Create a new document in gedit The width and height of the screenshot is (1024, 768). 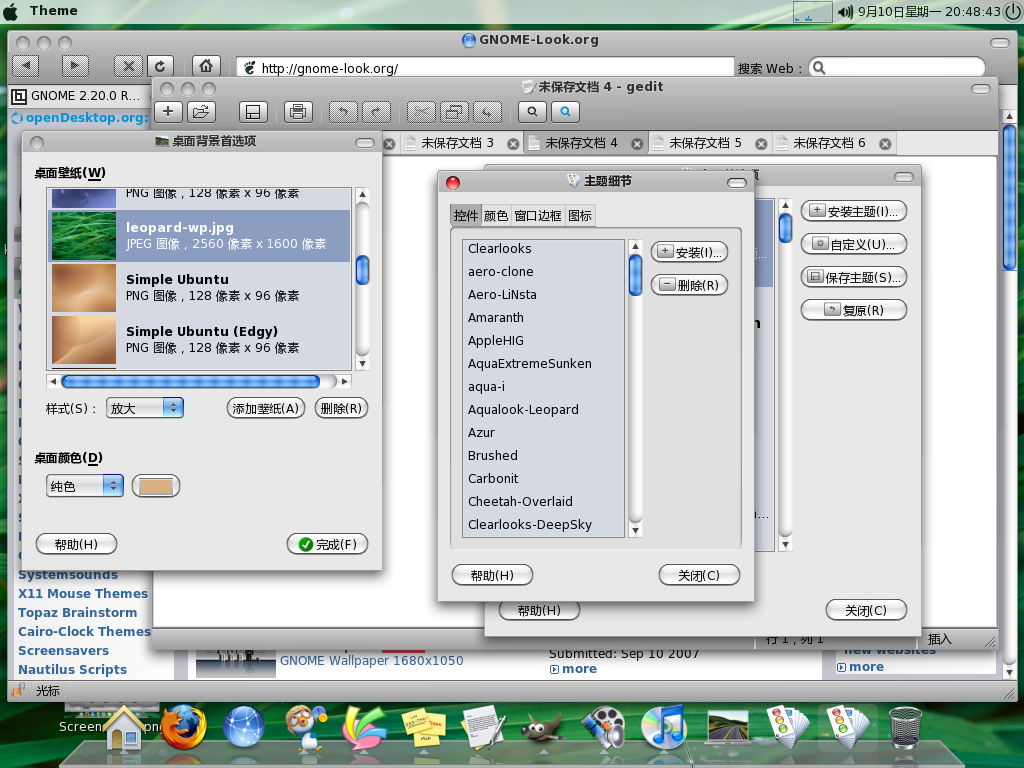[168, 112]
